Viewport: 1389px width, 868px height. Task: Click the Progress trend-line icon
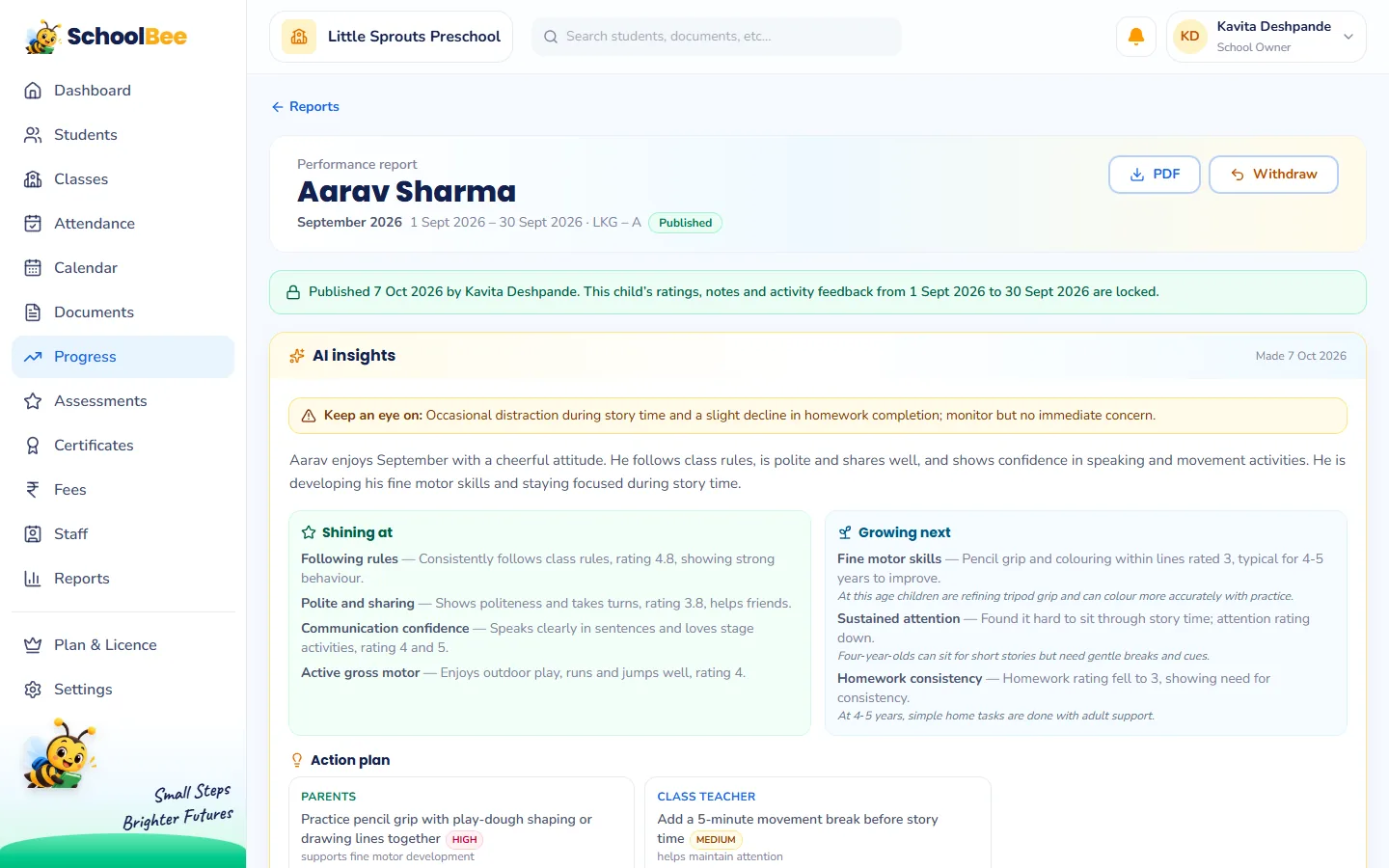[x=33, y=357]
